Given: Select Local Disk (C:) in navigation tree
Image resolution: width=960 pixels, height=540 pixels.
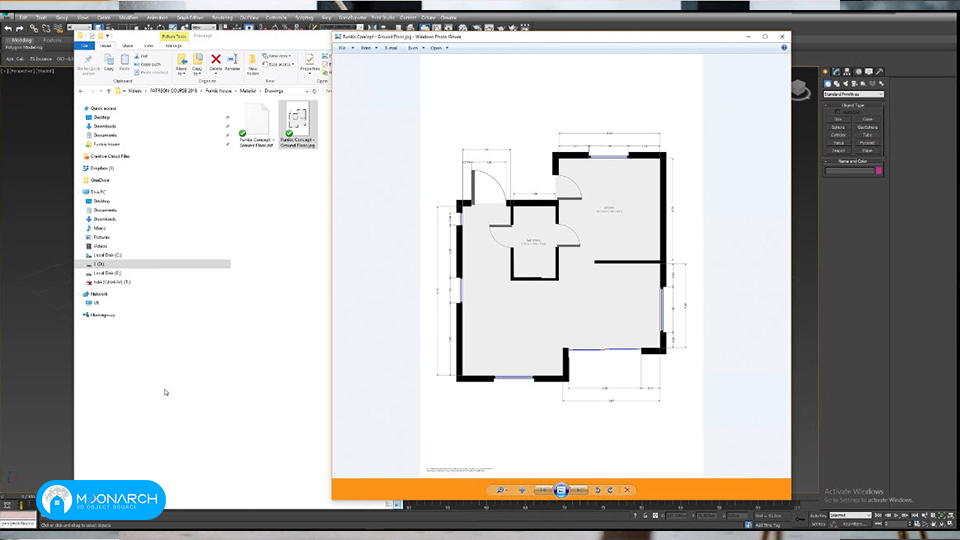Looking at the screenshot, I should point(108,255).
